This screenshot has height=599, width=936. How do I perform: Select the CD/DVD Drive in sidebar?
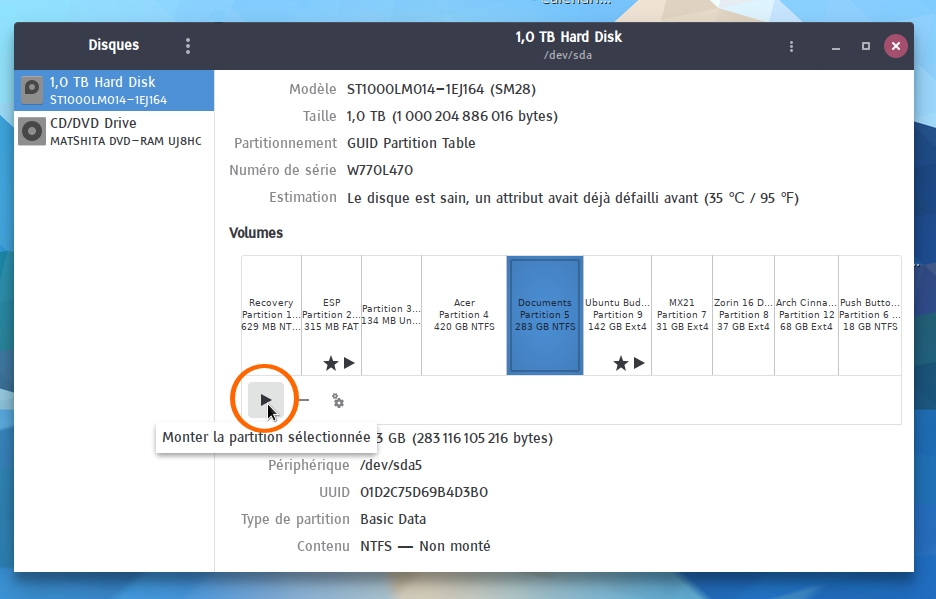click(x=115, y=131)
